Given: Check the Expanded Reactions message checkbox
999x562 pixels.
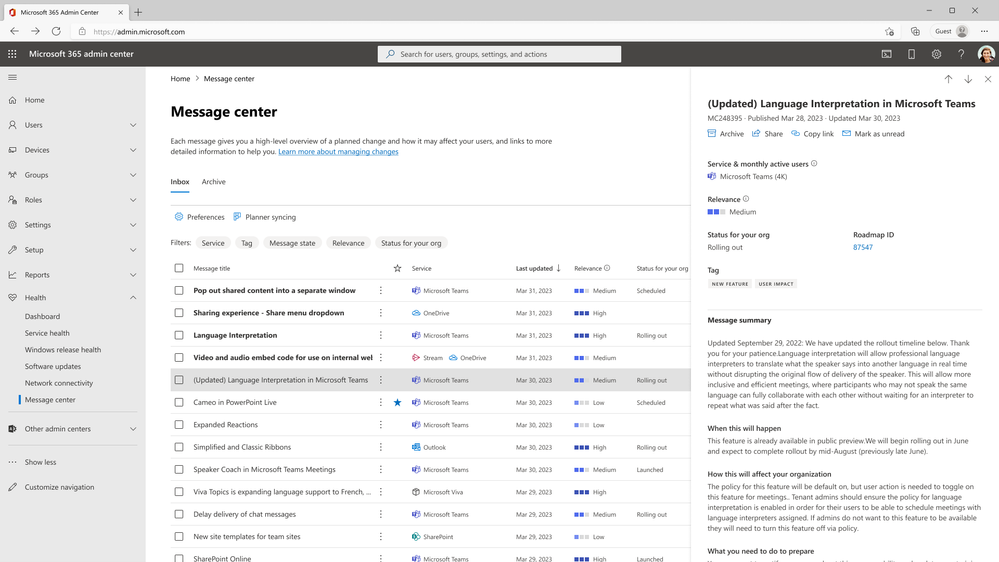Looking at the screenshot, I should (x=179, y=425).
